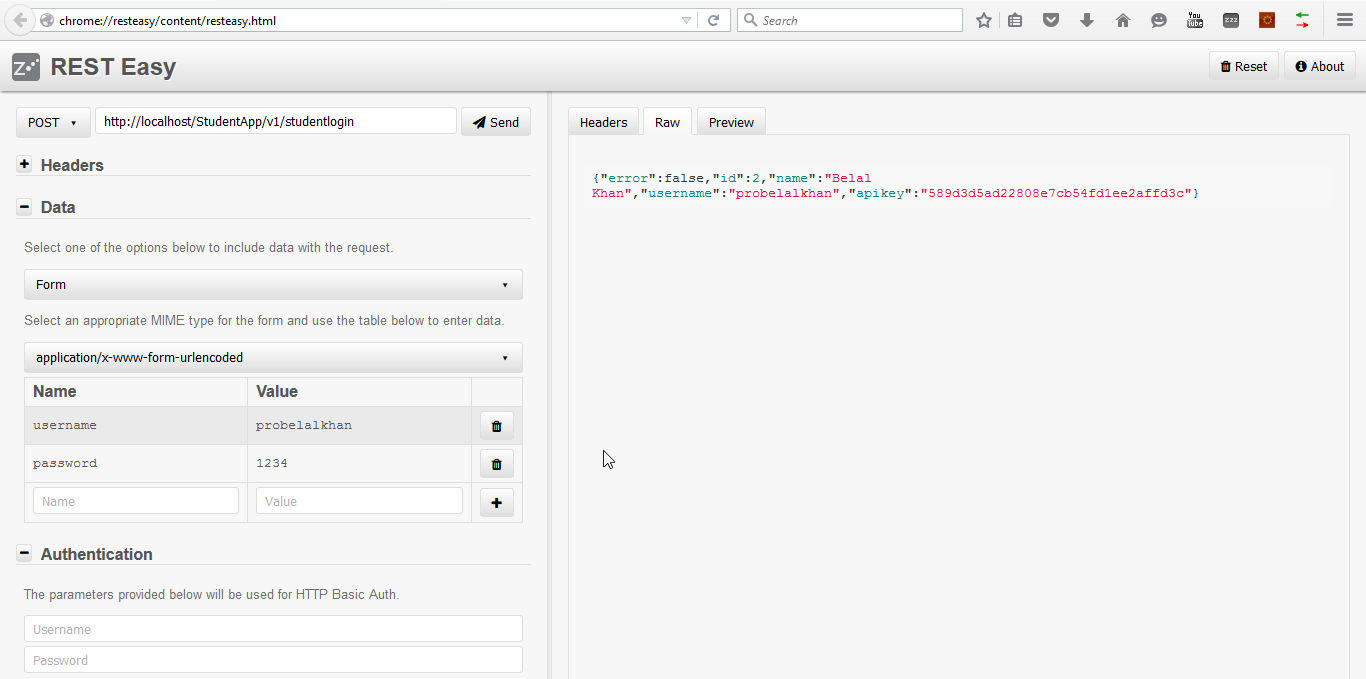
Task: Open the browser hamburger menu
Action: (1345, 20)
